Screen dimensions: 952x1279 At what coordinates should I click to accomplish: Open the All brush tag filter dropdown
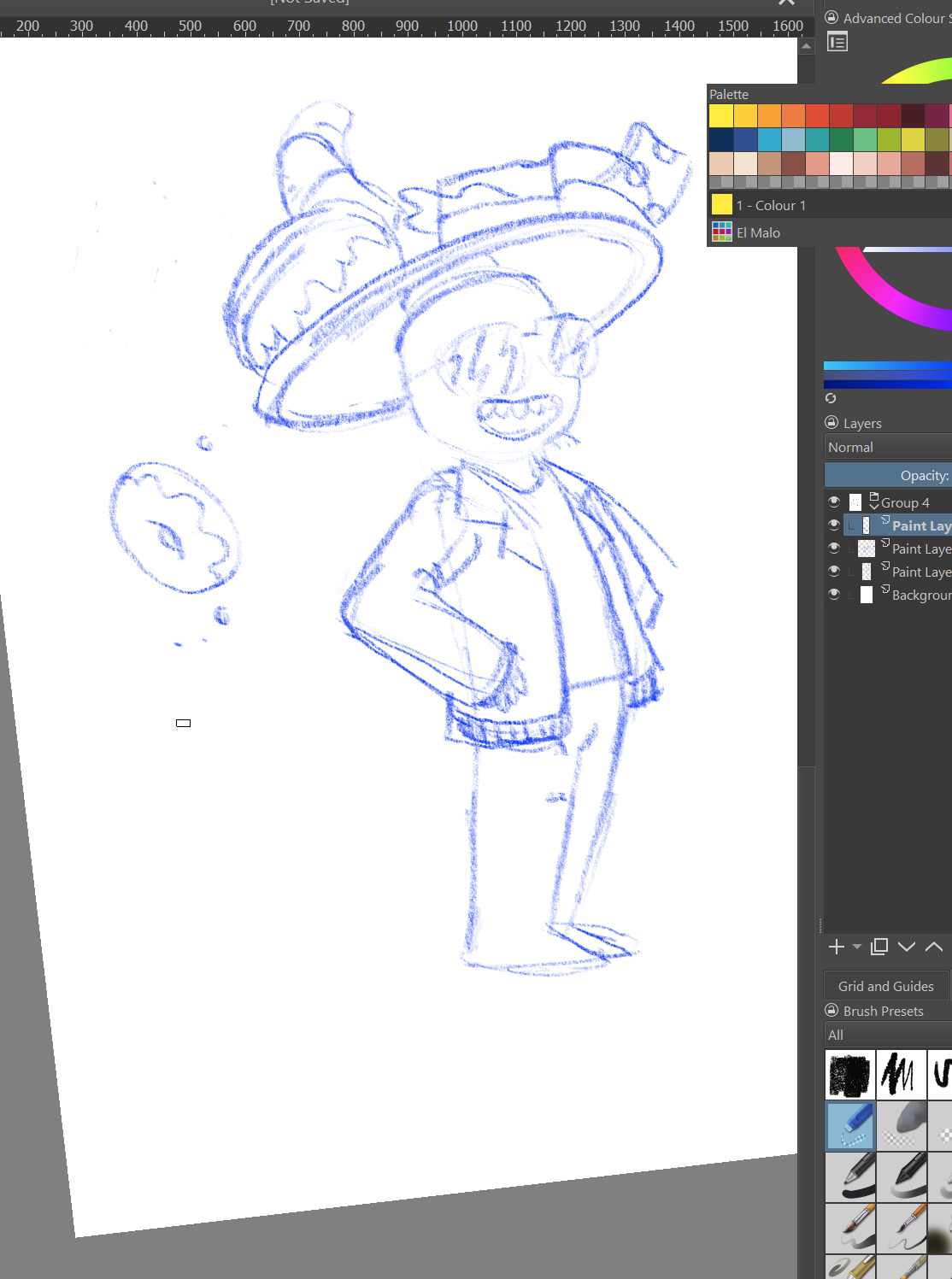(887, 1035)
